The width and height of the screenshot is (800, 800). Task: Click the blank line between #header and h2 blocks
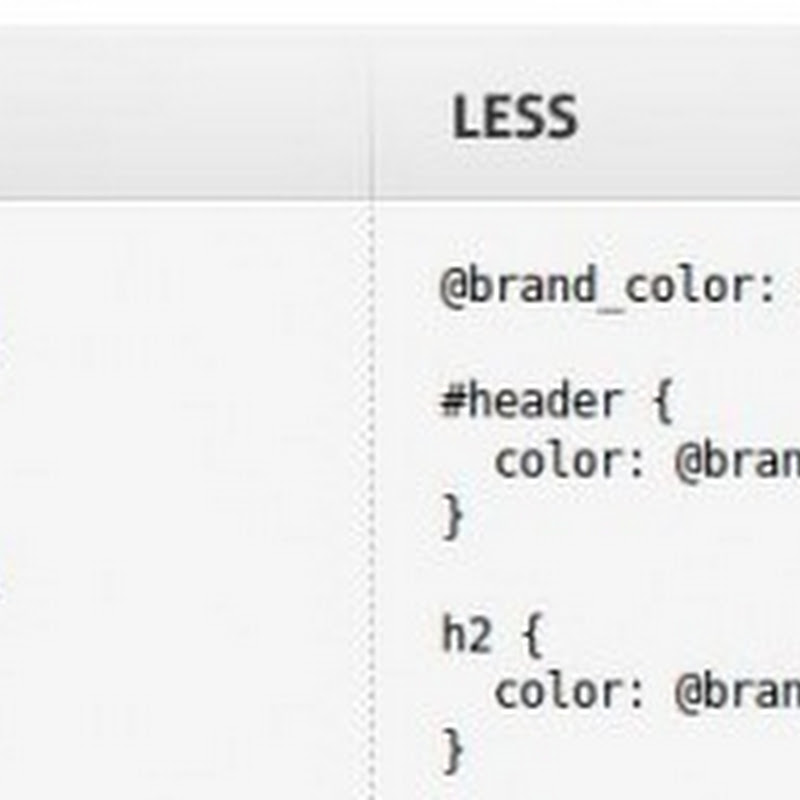coord(600,576)
